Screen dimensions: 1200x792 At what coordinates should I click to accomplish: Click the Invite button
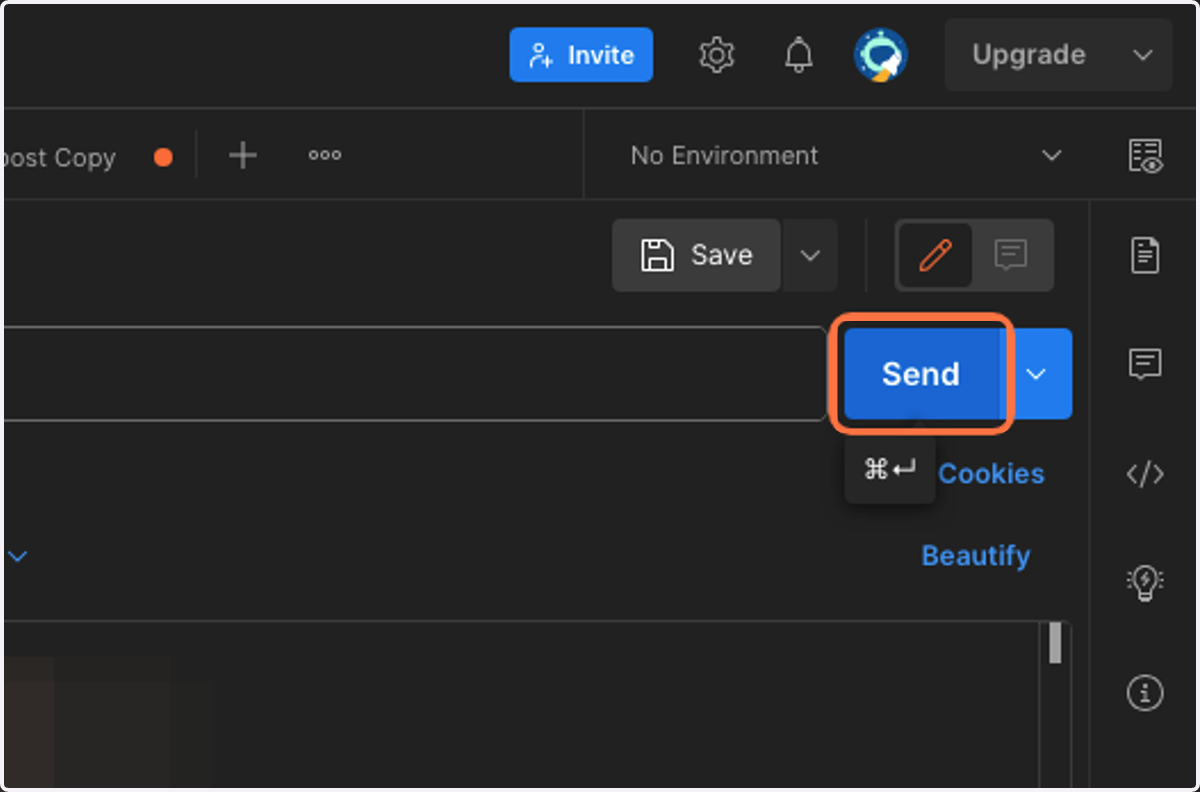pyautogui.click(x=581, y=55)
